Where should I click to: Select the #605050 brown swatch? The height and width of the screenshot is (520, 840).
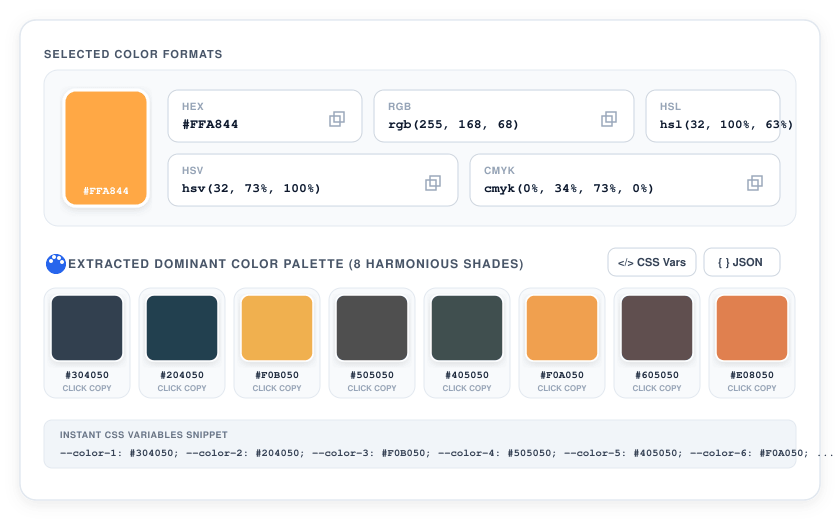[x=657, y=328]
